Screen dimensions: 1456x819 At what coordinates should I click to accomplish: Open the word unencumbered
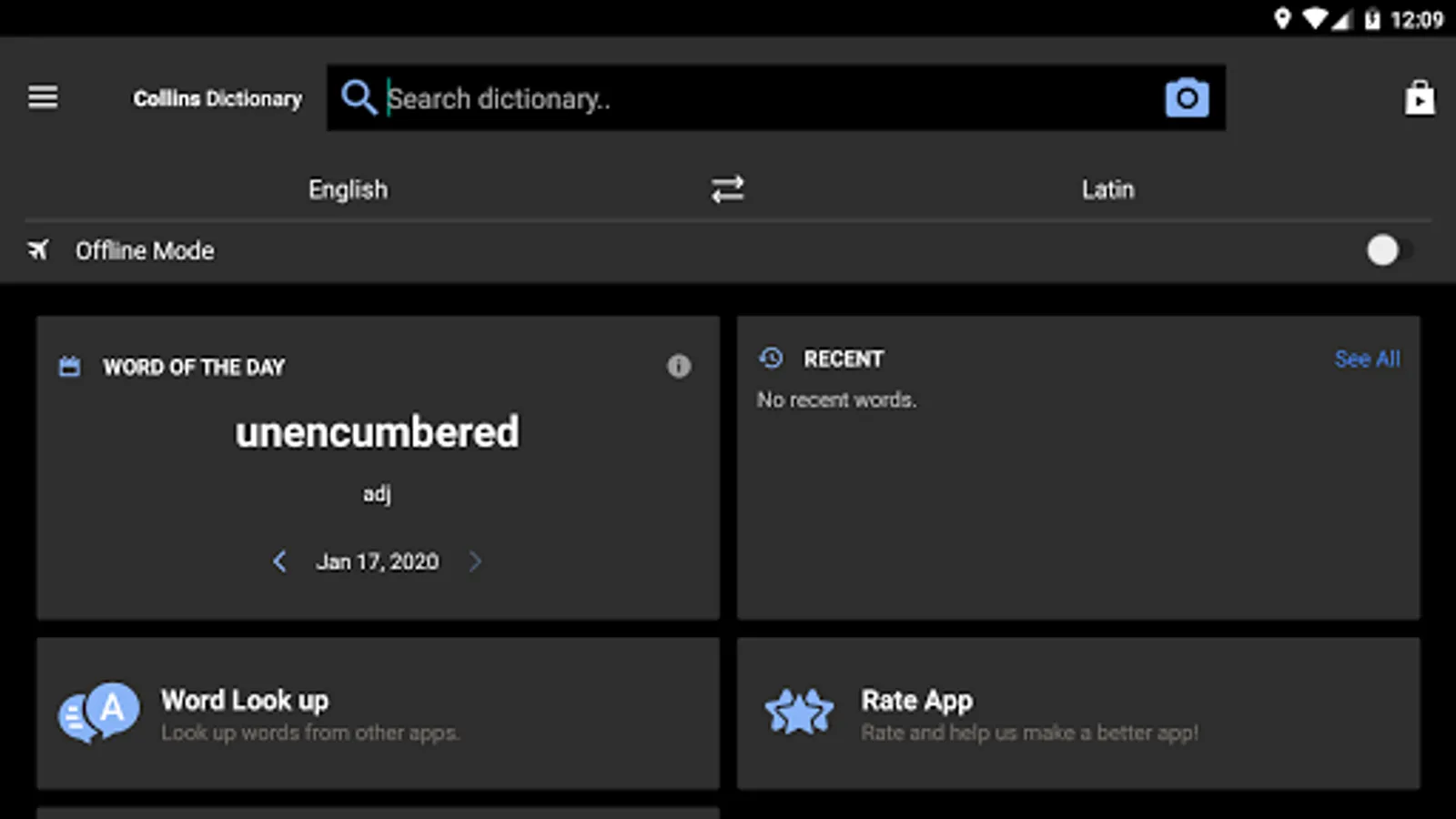coord(377,432)
